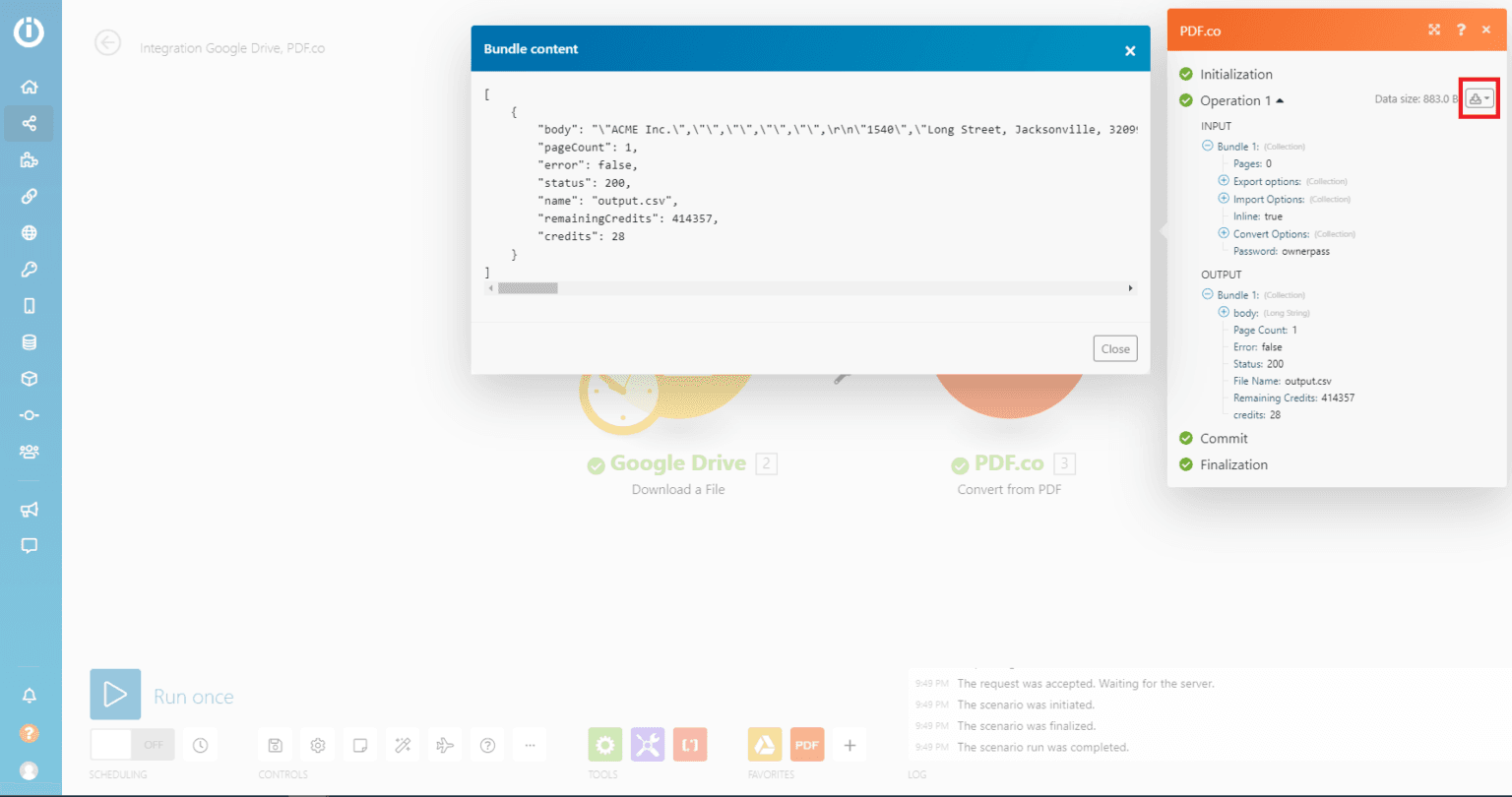
Task: Collapse Operation 1 arrow
Action: 1280,100
